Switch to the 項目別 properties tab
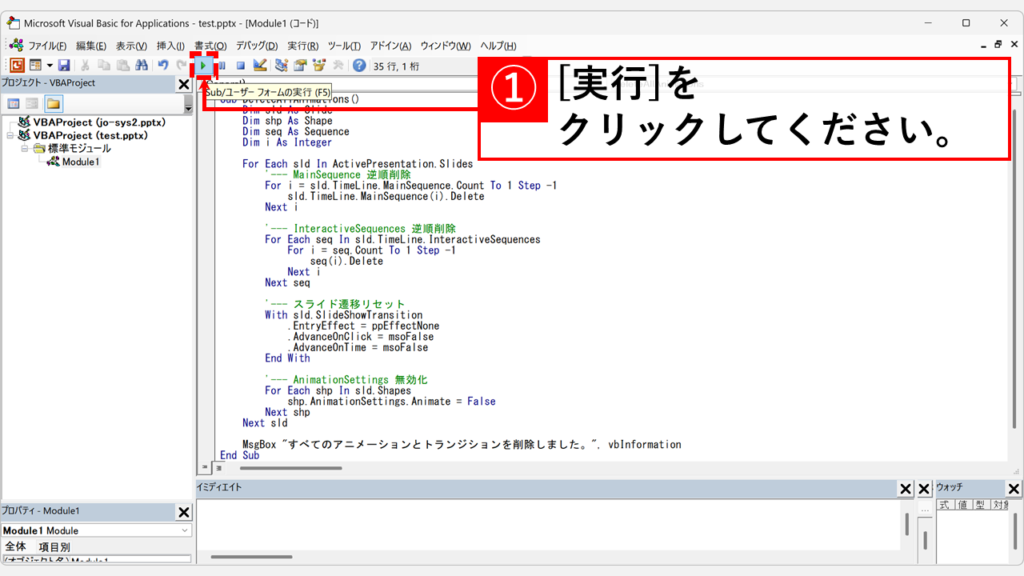Viewport: 1024px width, 576px height. point(54,547)
